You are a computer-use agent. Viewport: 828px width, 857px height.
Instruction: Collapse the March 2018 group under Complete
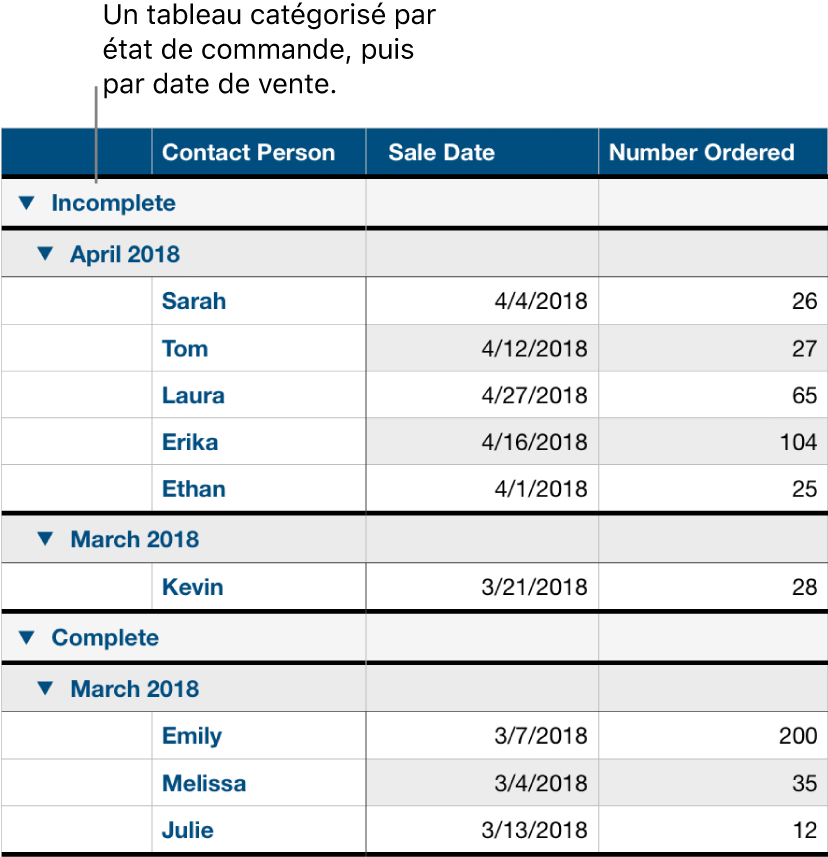[44, 688]
